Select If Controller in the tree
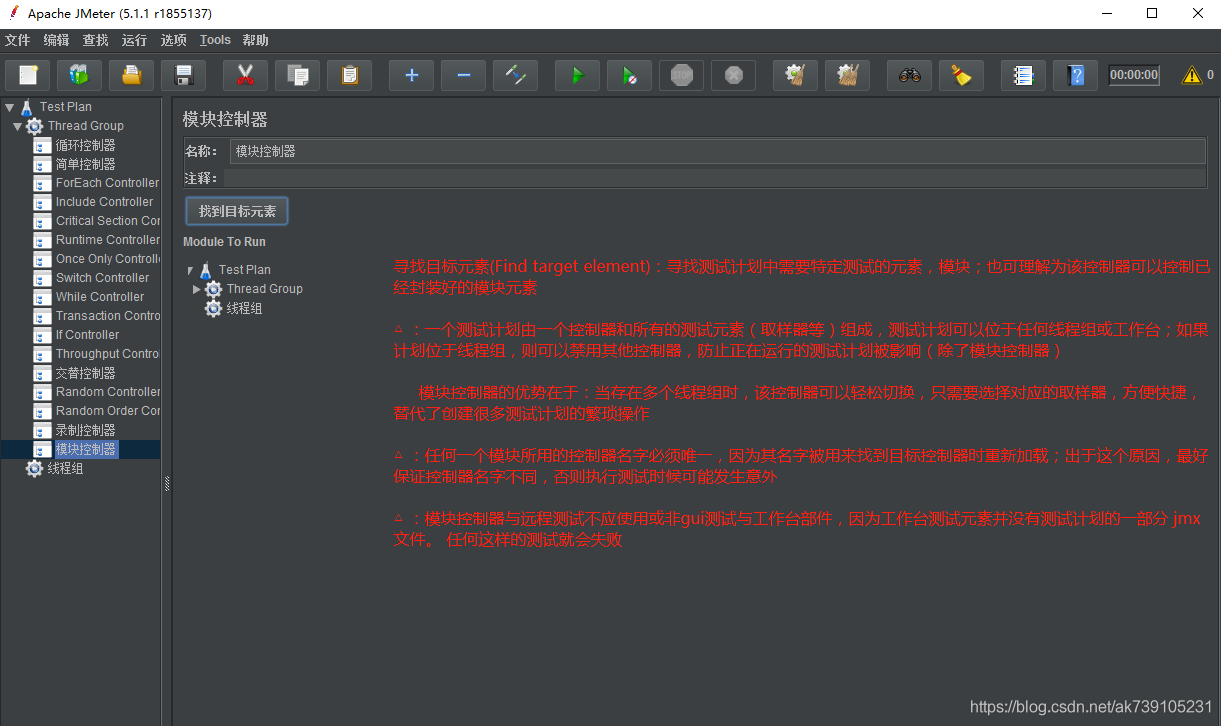Viewport: 1221px width, 726px height. click(x=87, y=335)
